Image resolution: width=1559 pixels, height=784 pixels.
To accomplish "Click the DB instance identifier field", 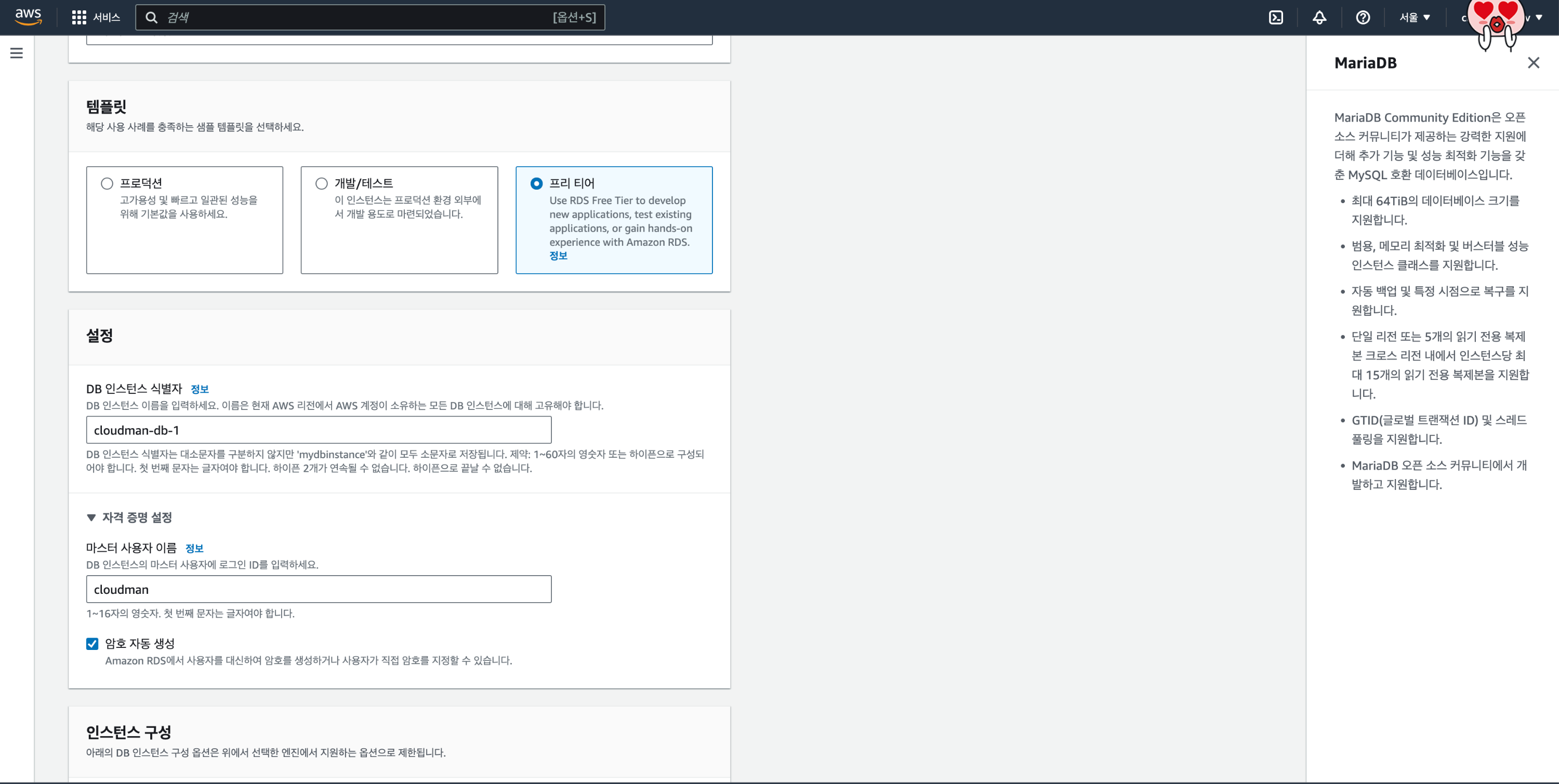I will 319,430.
